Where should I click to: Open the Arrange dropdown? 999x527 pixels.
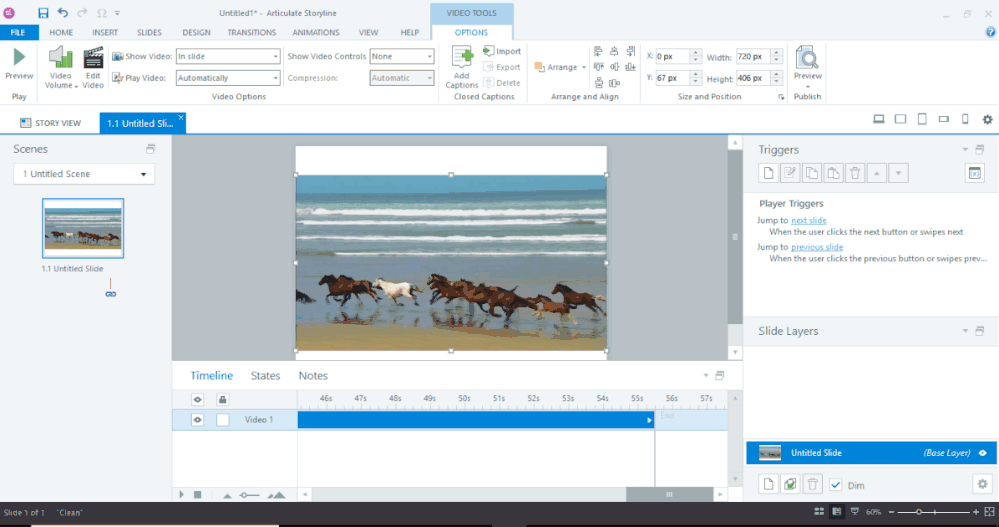(560, 67)
